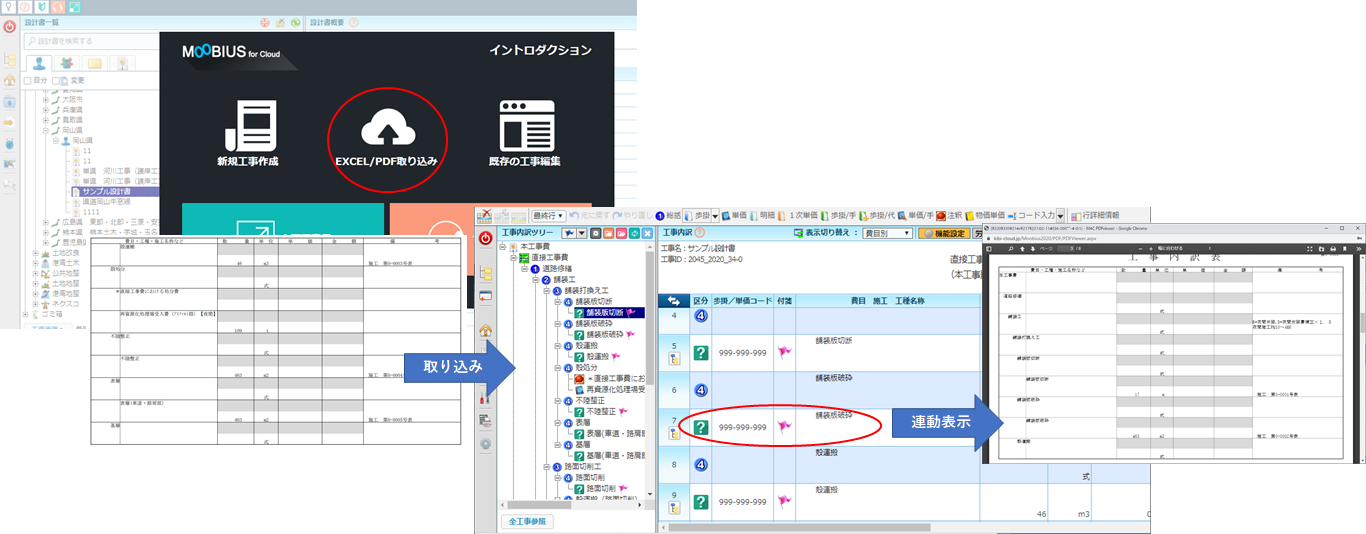Click the green refresh icon in 工事内訳ツリー header
The height and width of the screenshot is (534, 1366).
[x=634, y=233]
